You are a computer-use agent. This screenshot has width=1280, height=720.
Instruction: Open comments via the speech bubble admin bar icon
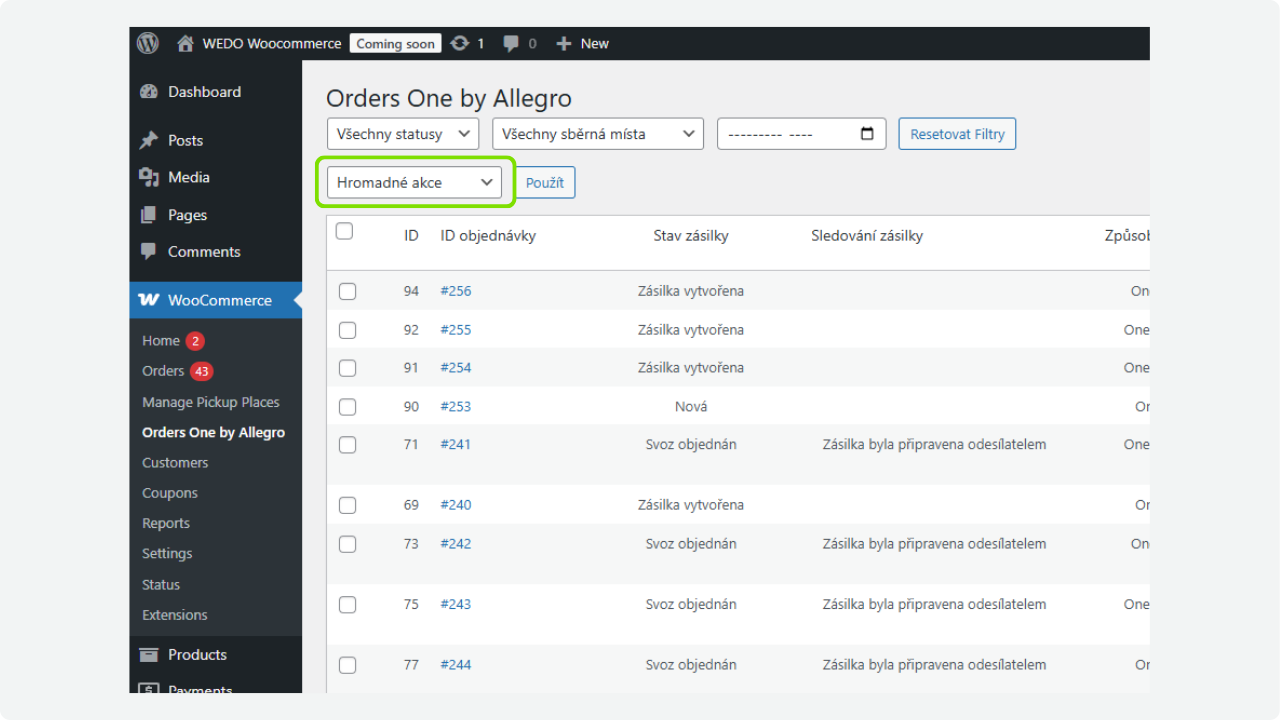click(x=513, y=43)
